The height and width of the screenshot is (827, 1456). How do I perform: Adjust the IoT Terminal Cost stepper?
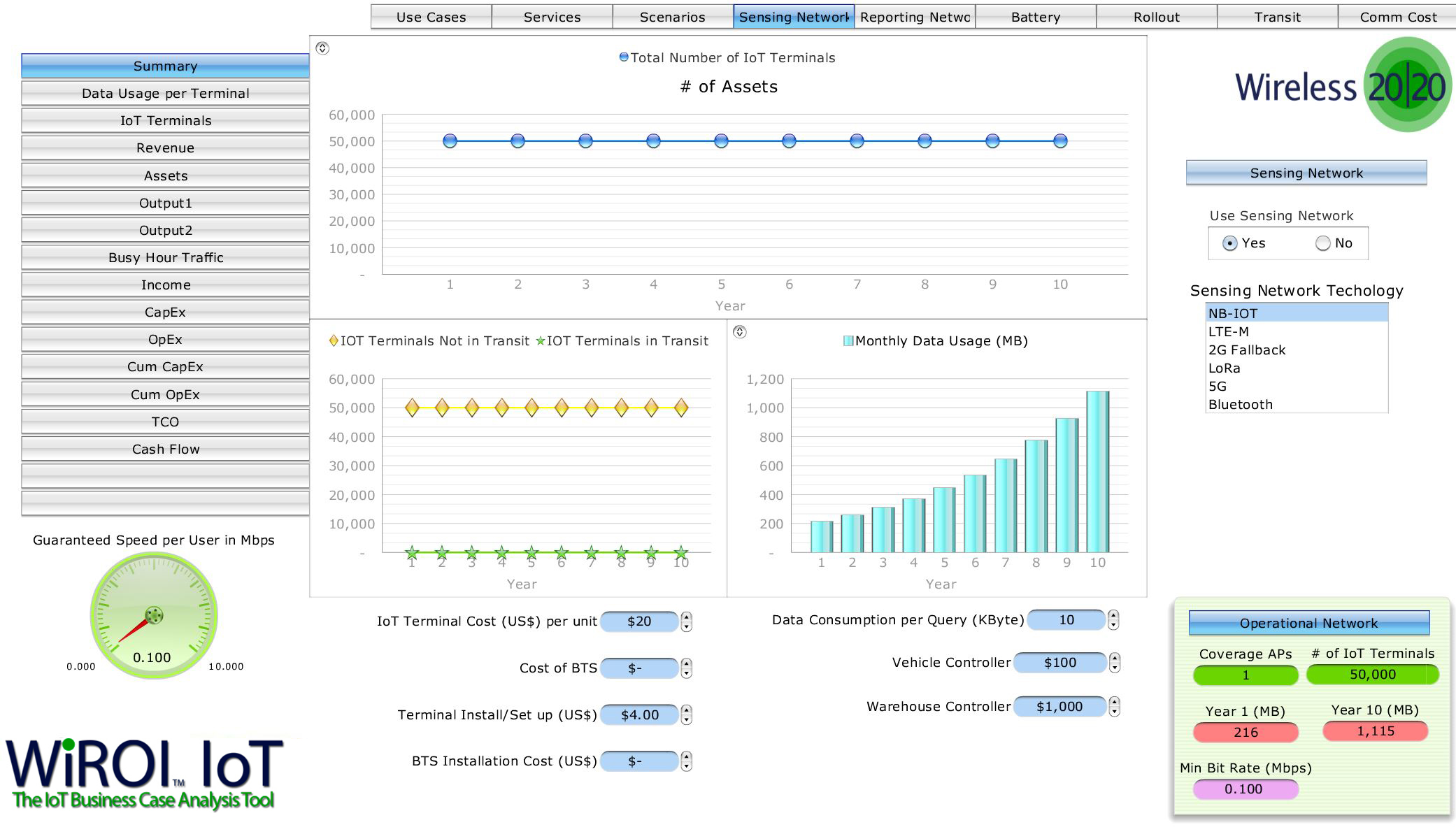687,621
